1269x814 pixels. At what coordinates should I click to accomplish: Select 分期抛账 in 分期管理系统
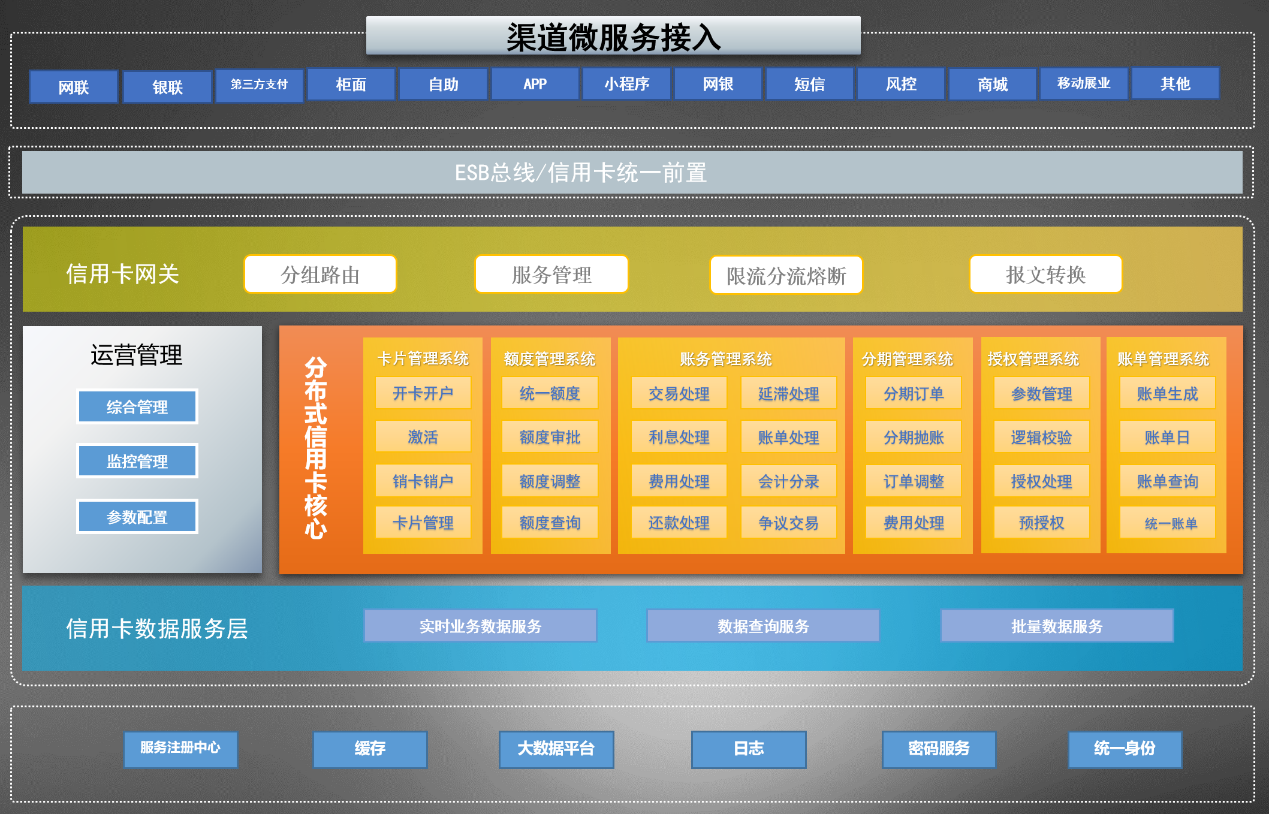(x=913, y=437)
